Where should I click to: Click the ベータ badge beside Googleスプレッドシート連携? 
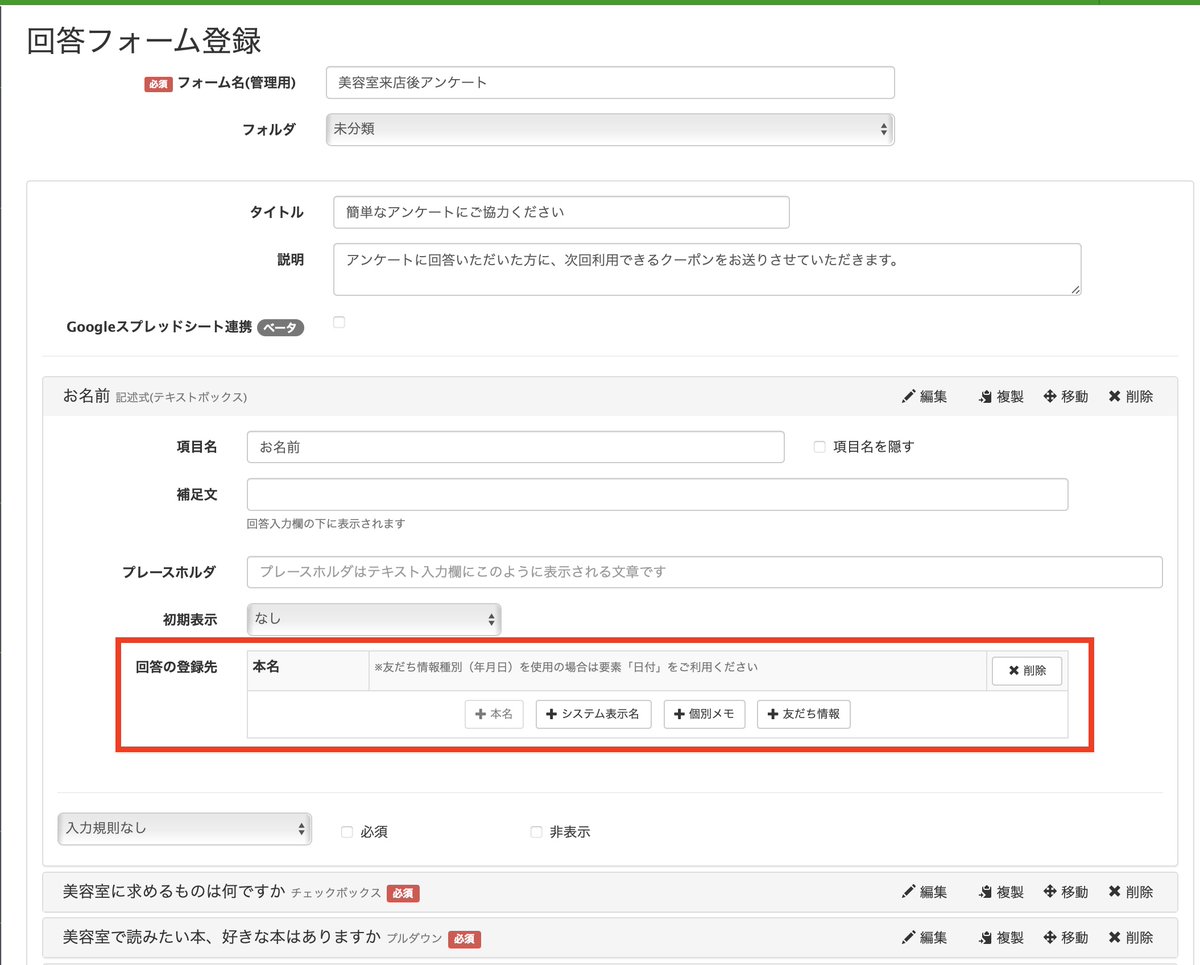click(281, 327)
